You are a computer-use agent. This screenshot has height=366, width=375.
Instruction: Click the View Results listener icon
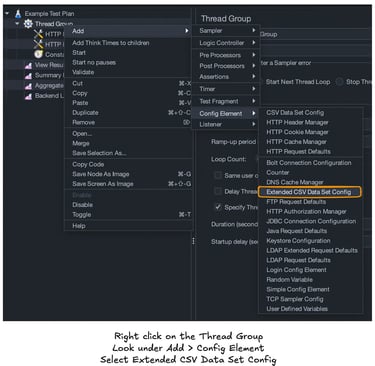click(29, 65)
